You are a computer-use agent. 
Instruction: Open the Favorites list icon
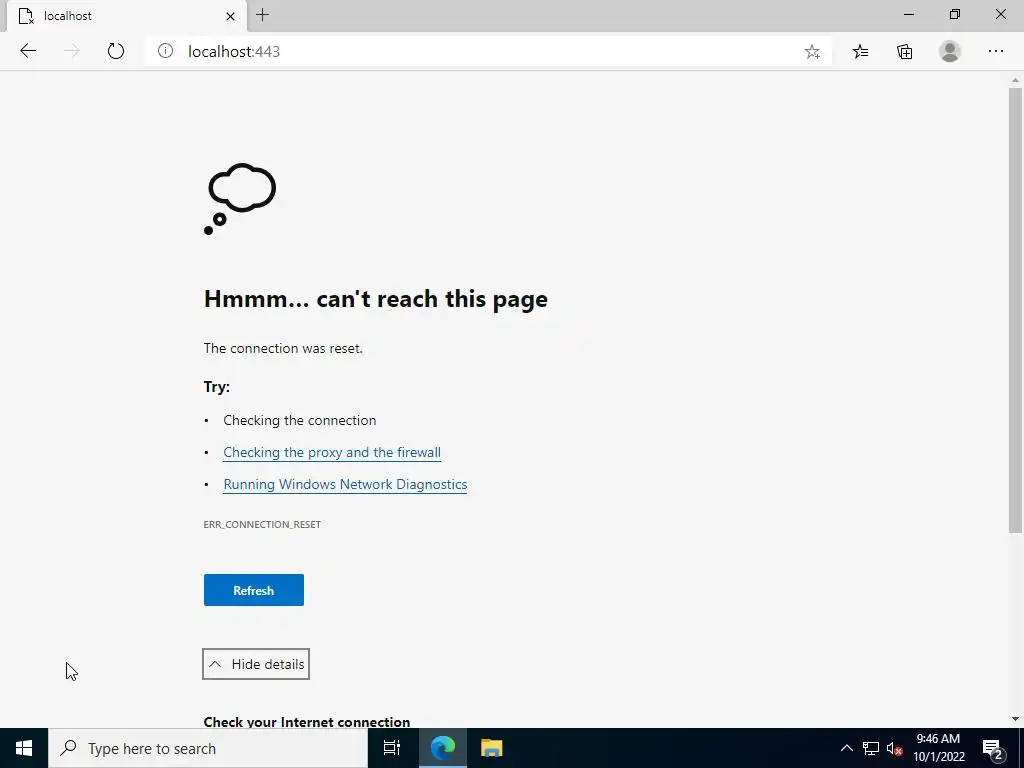860,51
